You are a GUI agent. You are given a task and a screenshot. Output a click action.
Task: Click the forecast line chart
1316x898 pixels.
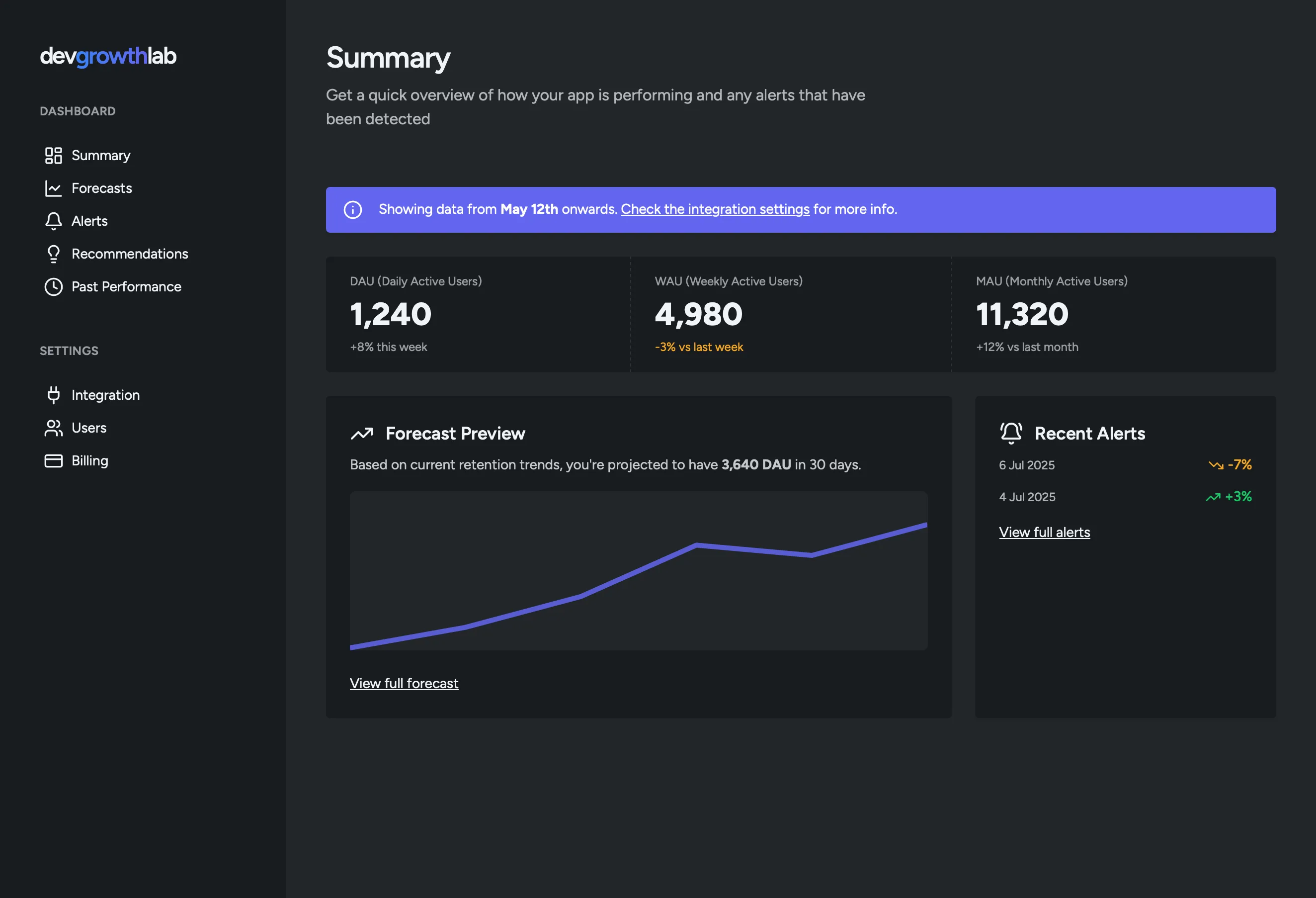point(639,572)
